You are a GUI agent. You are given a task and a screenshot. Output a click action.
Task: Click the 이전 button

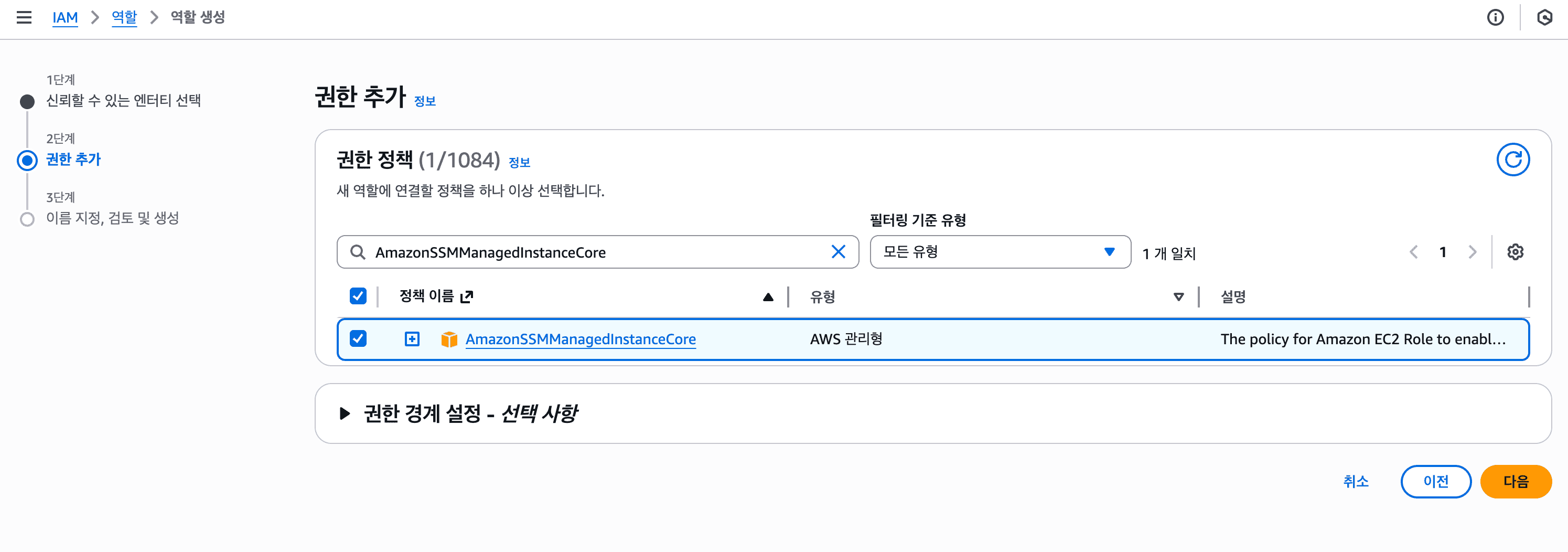tap(1435, 481)
